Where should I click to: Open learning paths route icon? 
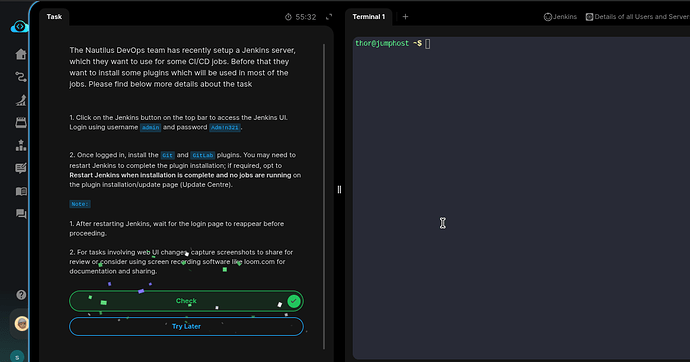point(21,77)
